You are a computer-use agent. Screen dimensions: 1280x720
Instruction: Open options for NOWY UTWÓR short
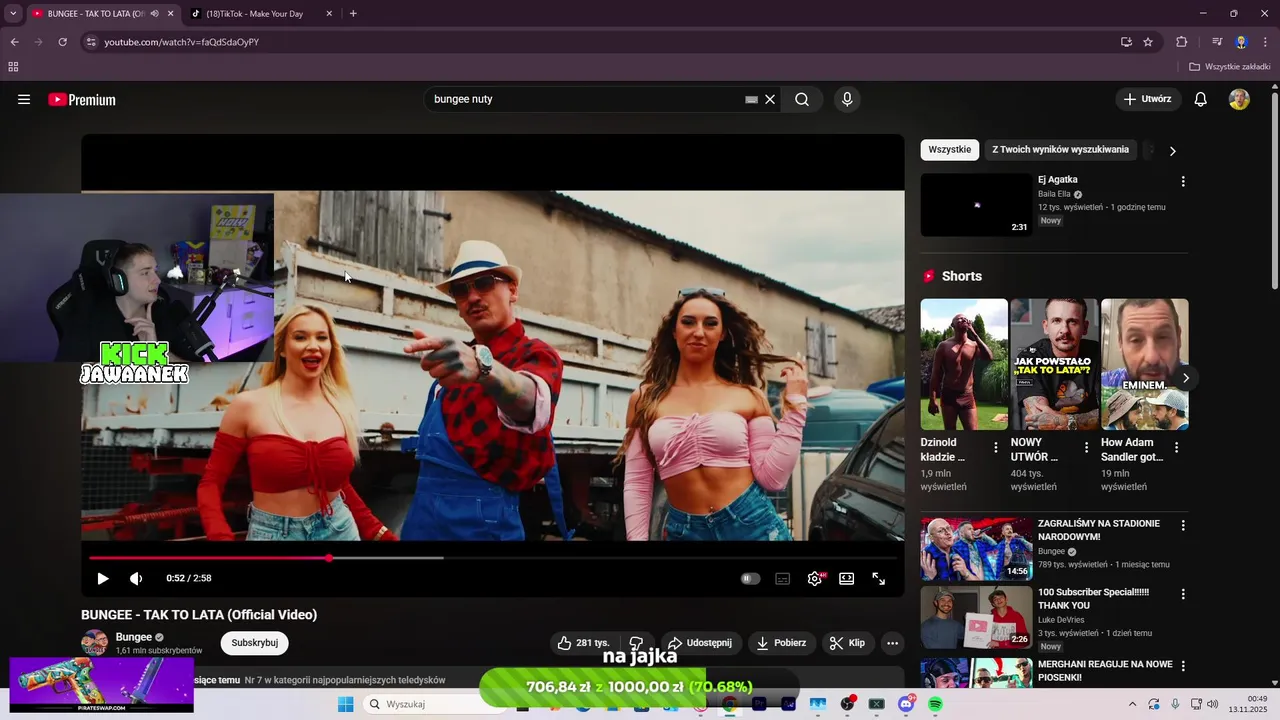pos(1086,448)
